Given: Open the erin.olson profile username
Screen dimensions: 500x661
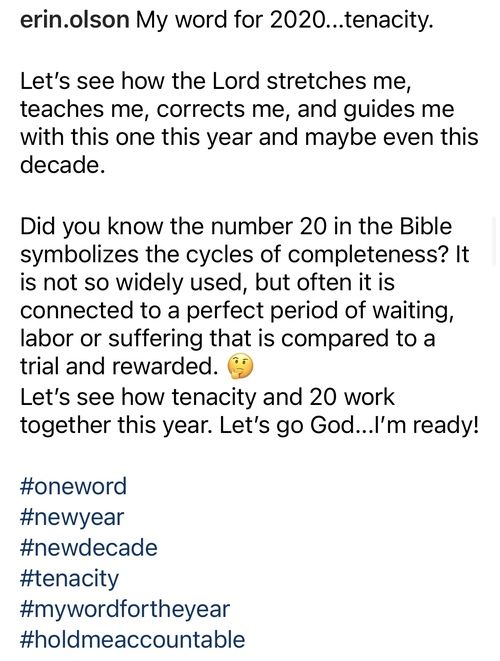Looking at the screenshot, I should point(75,20).
